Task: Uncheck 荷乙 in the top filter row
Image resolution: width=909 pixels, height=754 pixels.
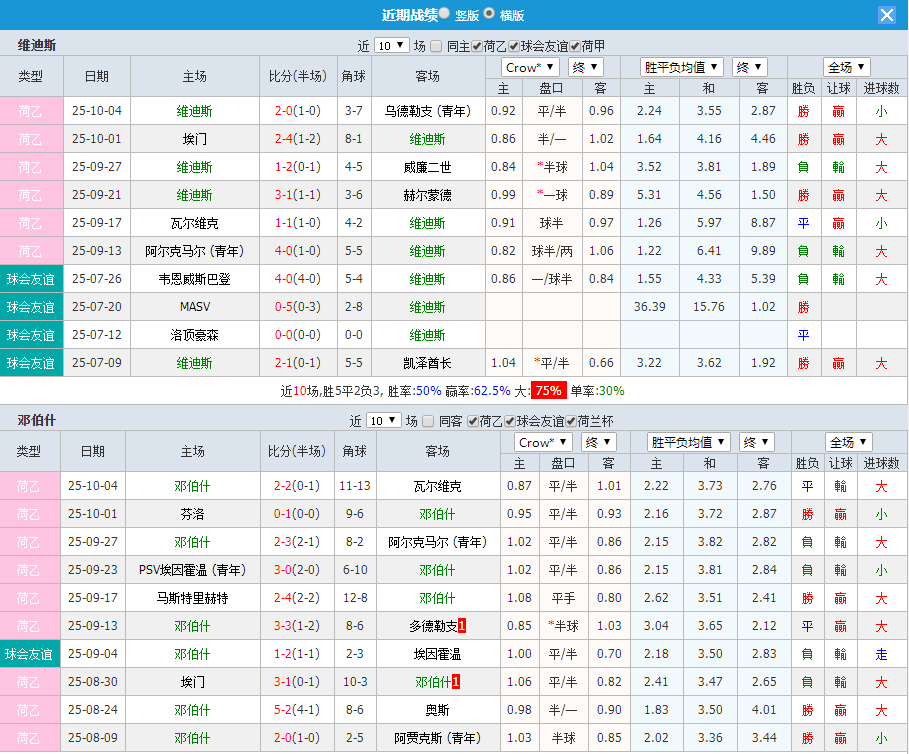Action: [476, 46]
